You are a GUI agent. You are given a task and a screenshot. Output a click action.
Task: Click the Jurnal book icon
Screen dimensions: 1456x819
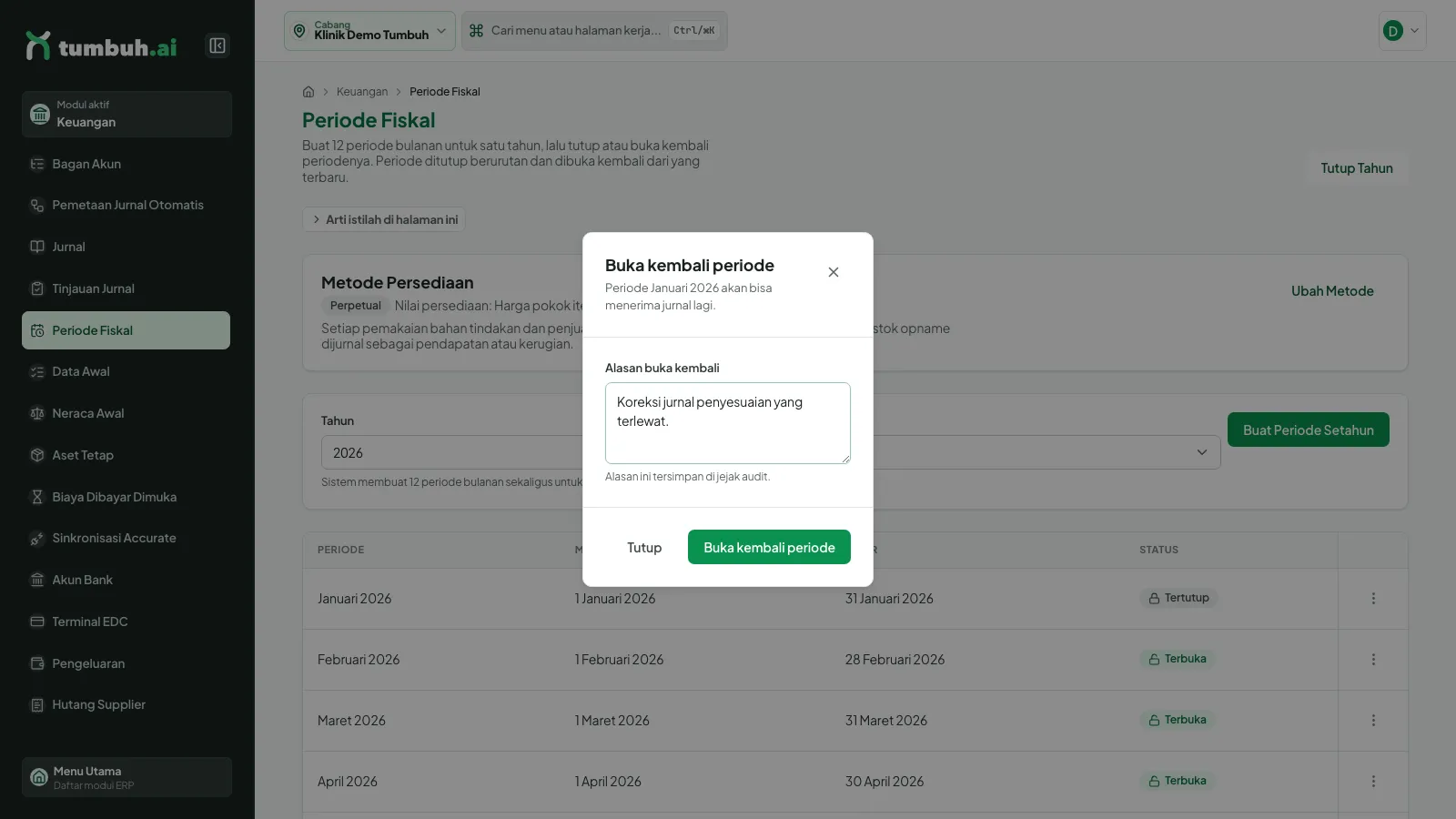[x=37, y=247]
